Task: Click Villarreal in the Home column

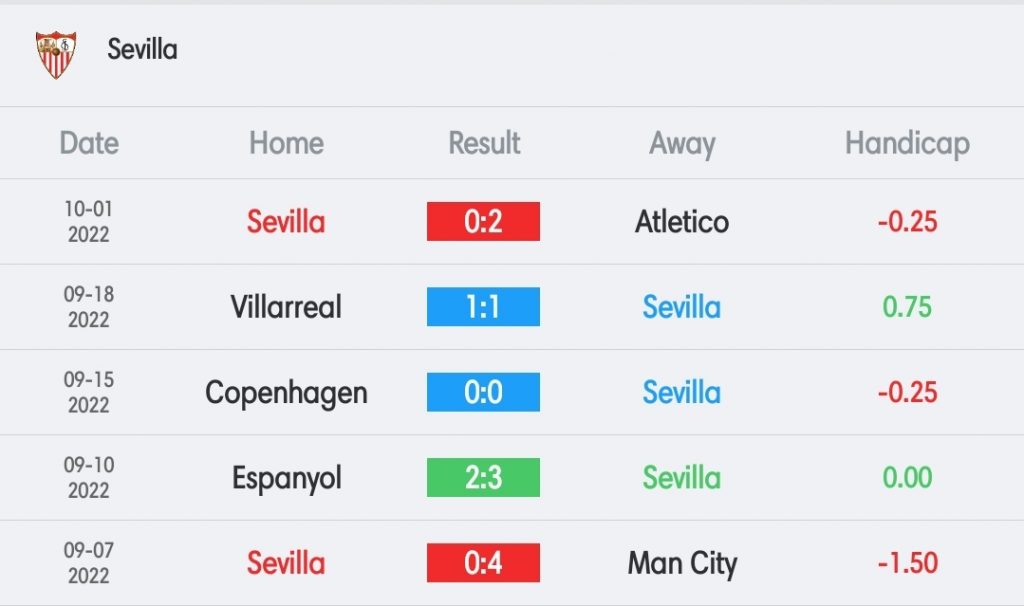Action: tap(286, 307)
